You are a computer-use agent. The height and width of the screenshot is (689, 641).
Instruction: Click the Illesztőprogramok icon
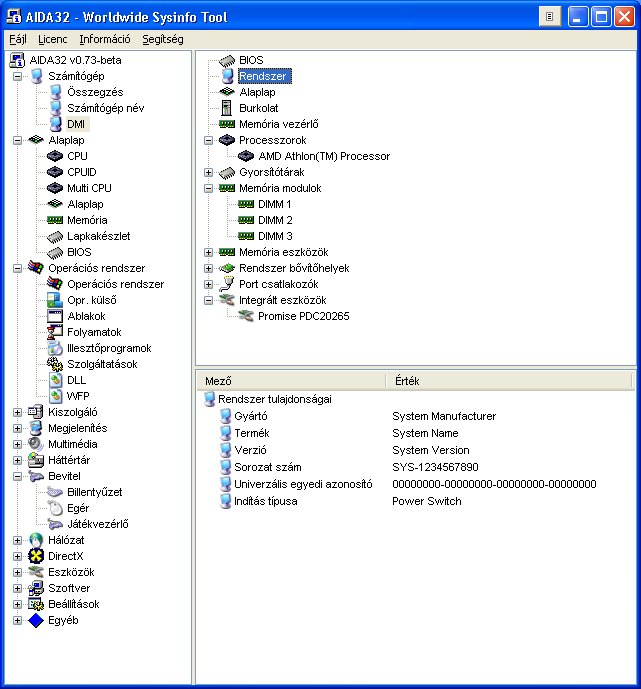tap(55, 348)
